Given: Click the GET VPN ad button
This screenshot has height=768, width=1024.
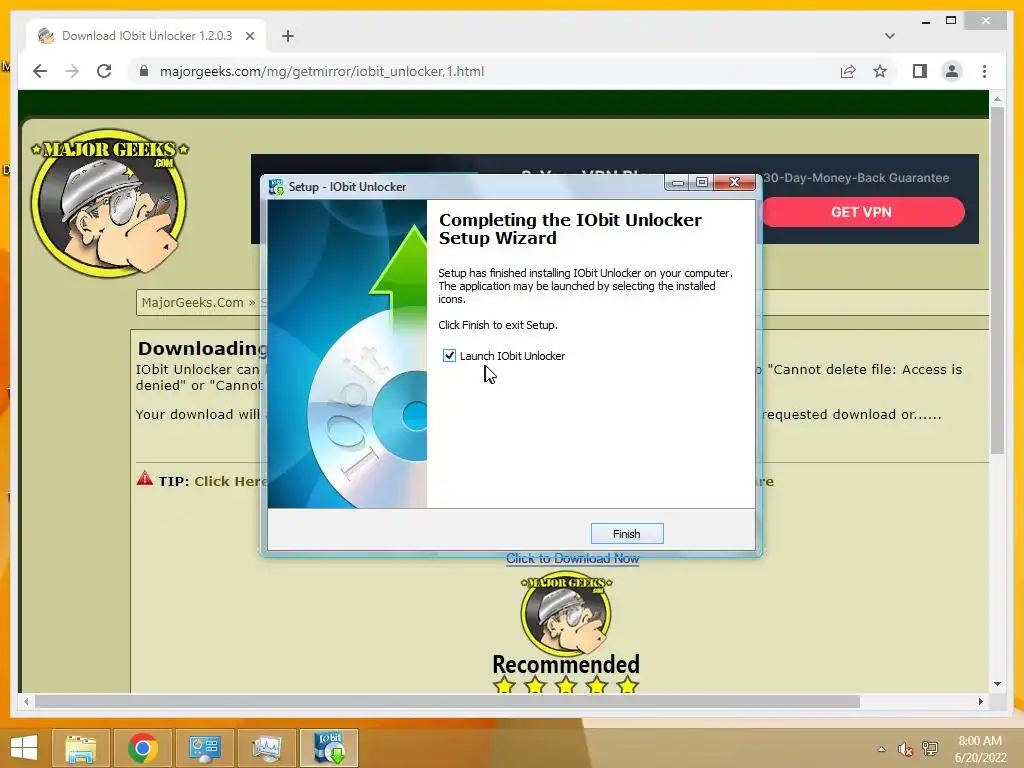Looking at the screenshot, I should [x=862, y=212].
